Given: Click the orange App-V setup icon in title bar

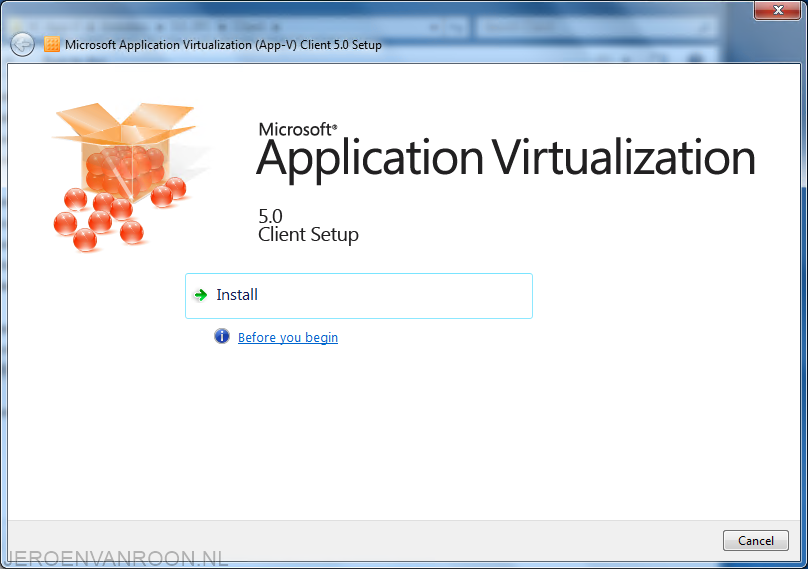Looking at the screenshot, I should [52, 45].
